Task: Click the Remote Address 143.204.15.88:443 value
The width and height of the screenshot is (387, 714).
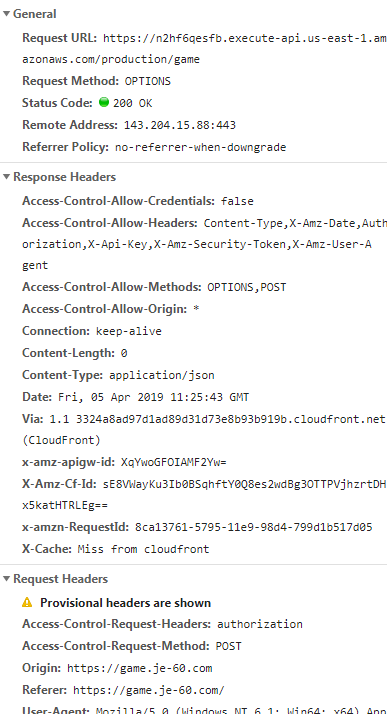Action: click(180, 125)
